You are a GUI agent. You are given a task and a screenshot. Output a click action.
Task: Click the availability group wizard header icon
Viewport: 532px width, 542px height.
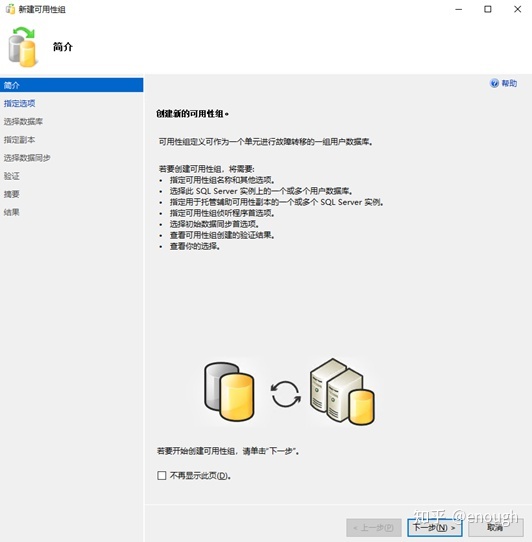22,47
